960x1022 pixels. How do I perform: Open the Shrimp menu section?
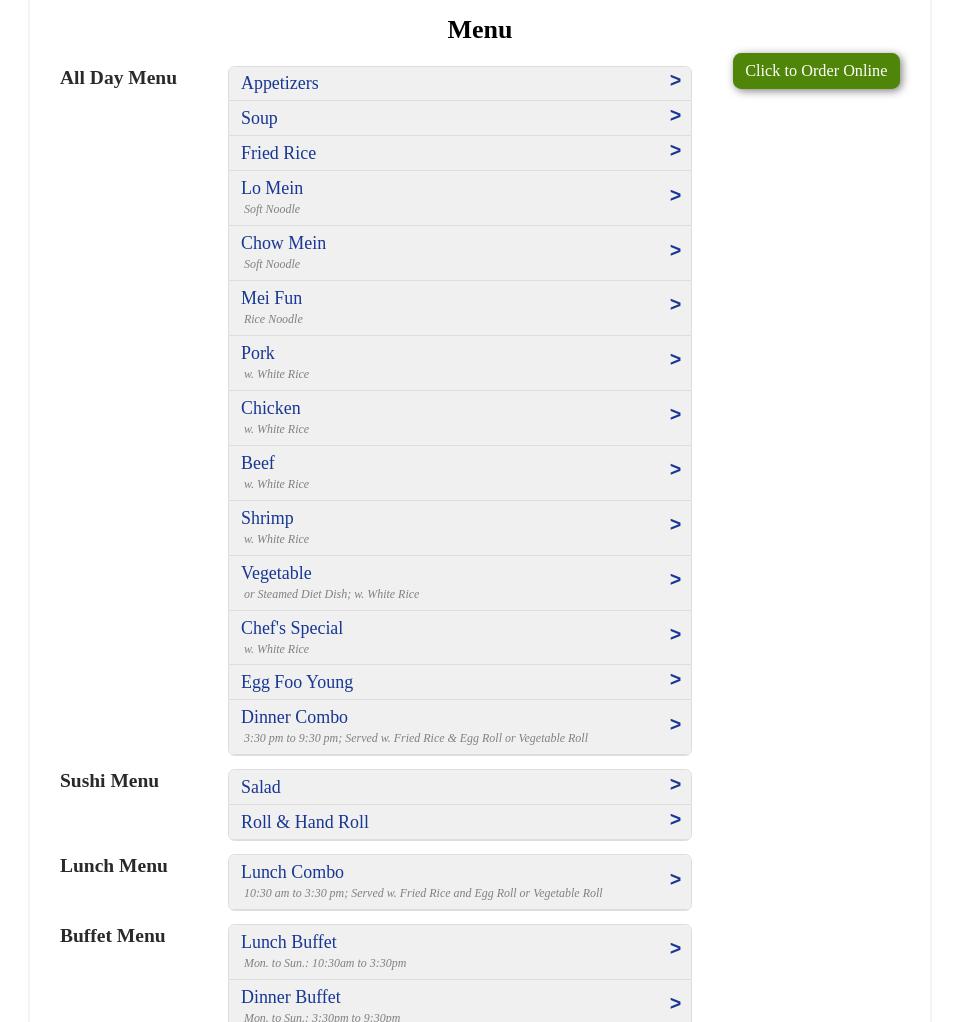[x=267, y=518]
